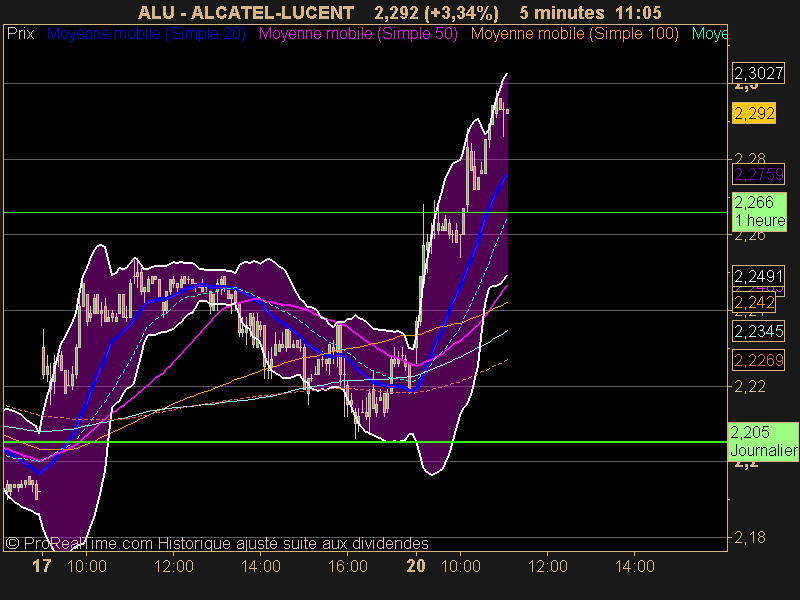800x600 pixels.
Task: Click the 10:00 label following day 17
Action: click(87, 566)
